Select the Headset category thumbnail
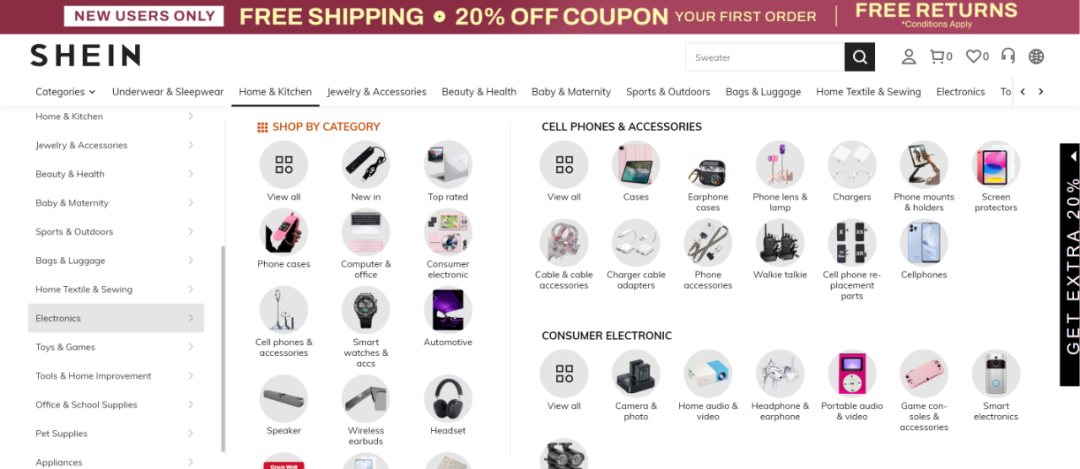This screenshot has height=469, width=1080. [x=448, y=399]
